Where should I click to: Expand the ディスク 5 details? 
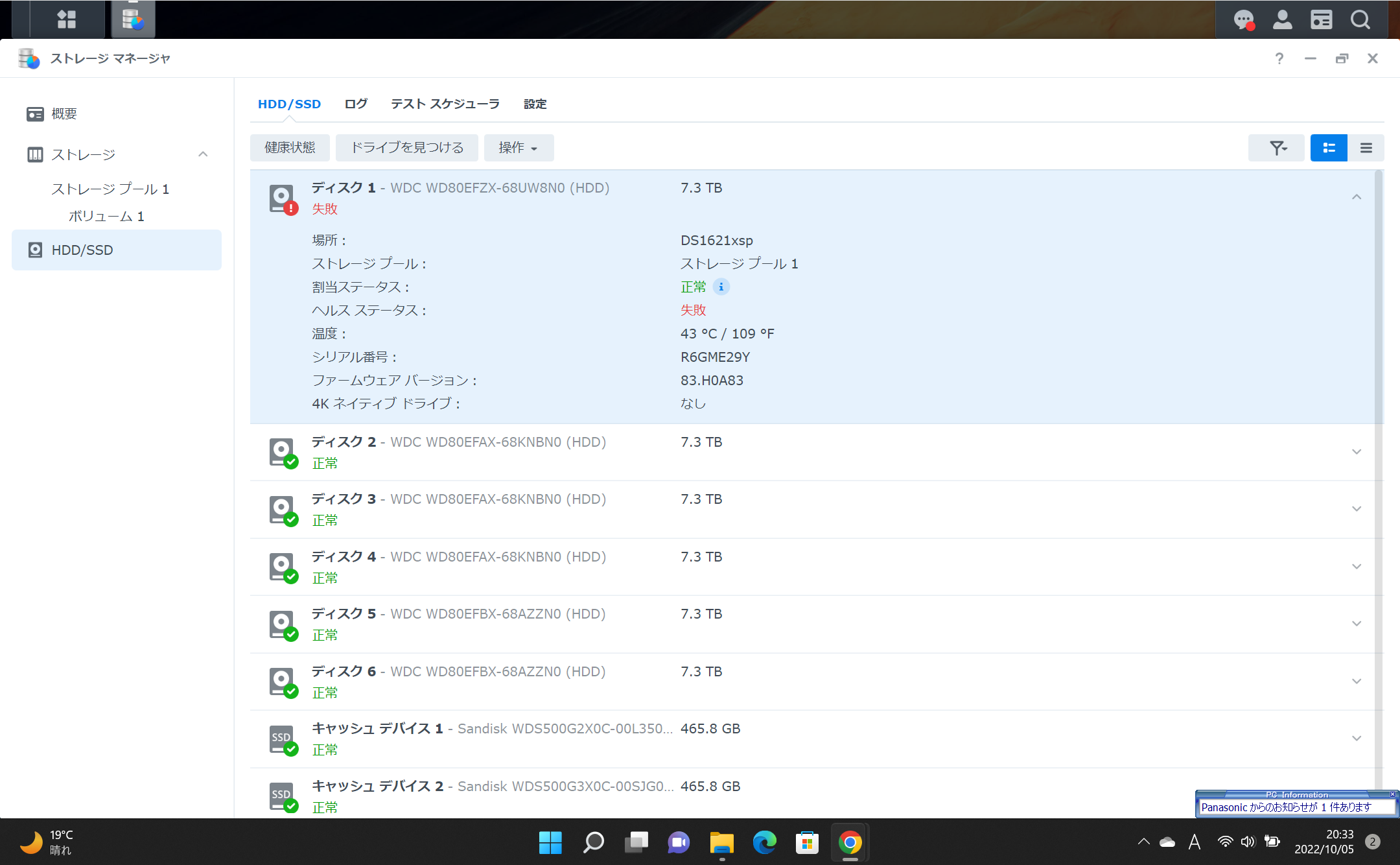point(1356,624)
